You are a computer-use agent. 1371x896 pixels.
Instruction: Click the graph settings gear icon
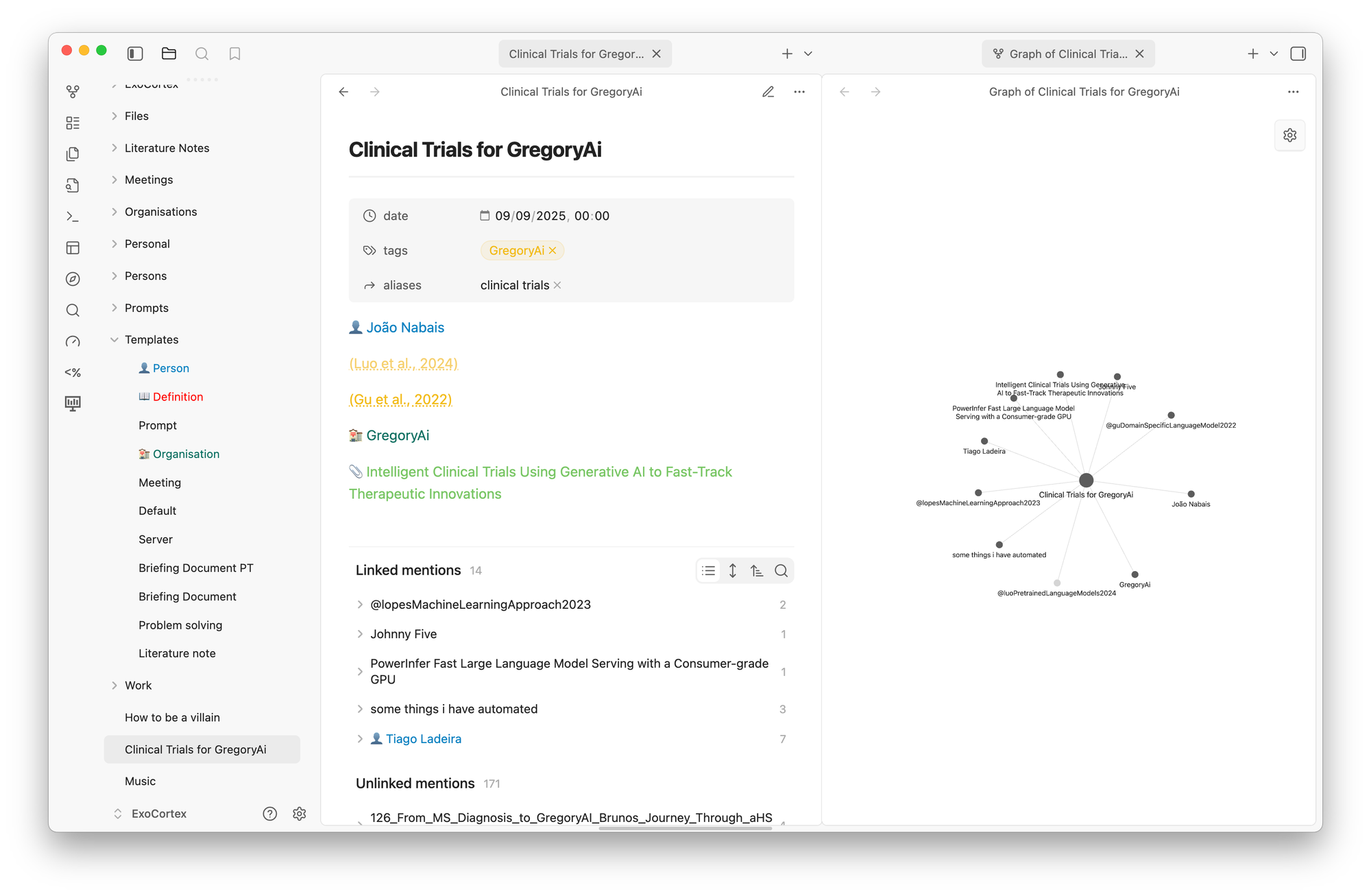click(1289, 135)
